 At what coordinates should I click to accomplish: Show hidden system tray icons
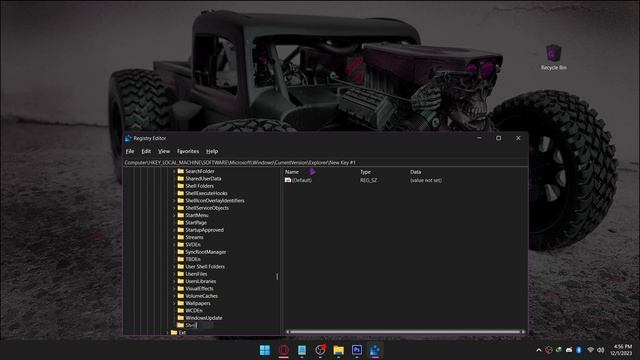pos(539,350)
